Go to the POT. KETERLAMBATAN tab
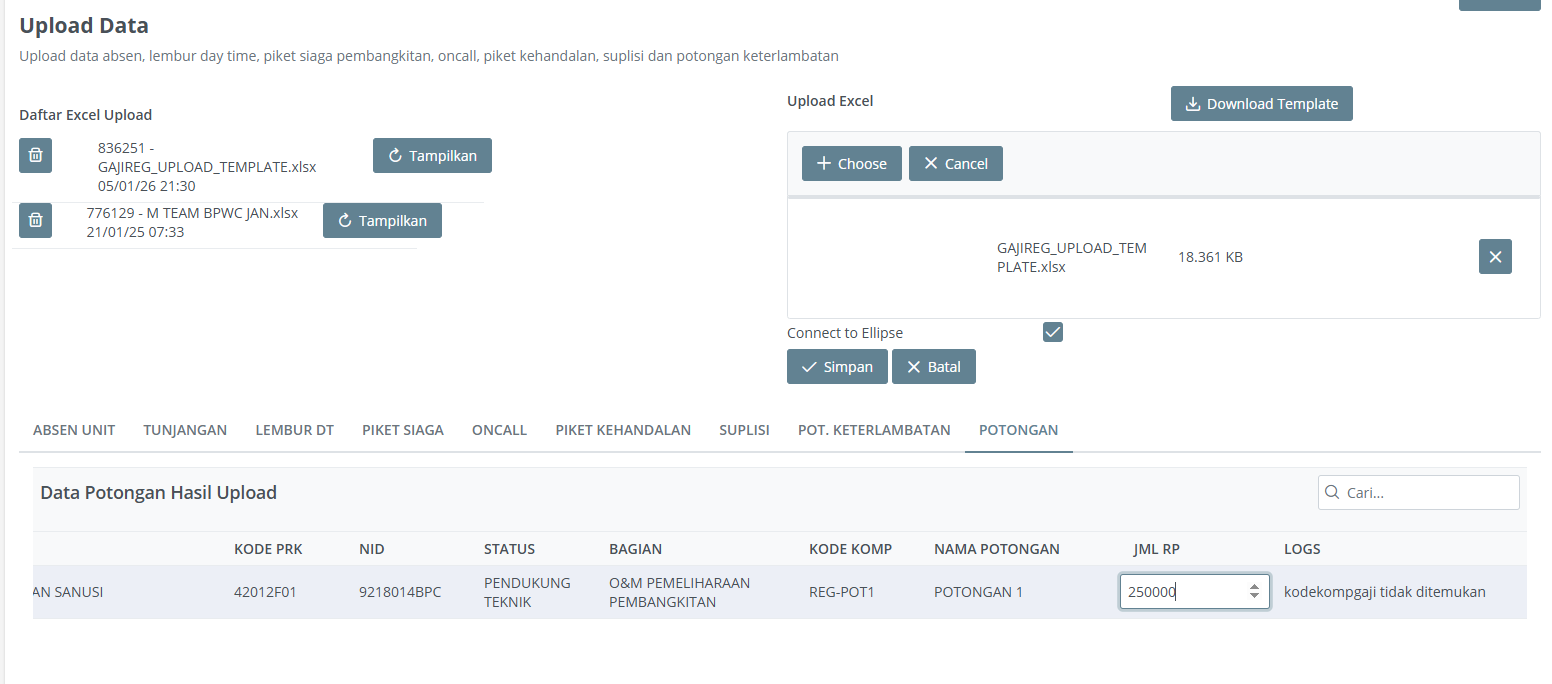1552x684 pixels. pos(873,430)
